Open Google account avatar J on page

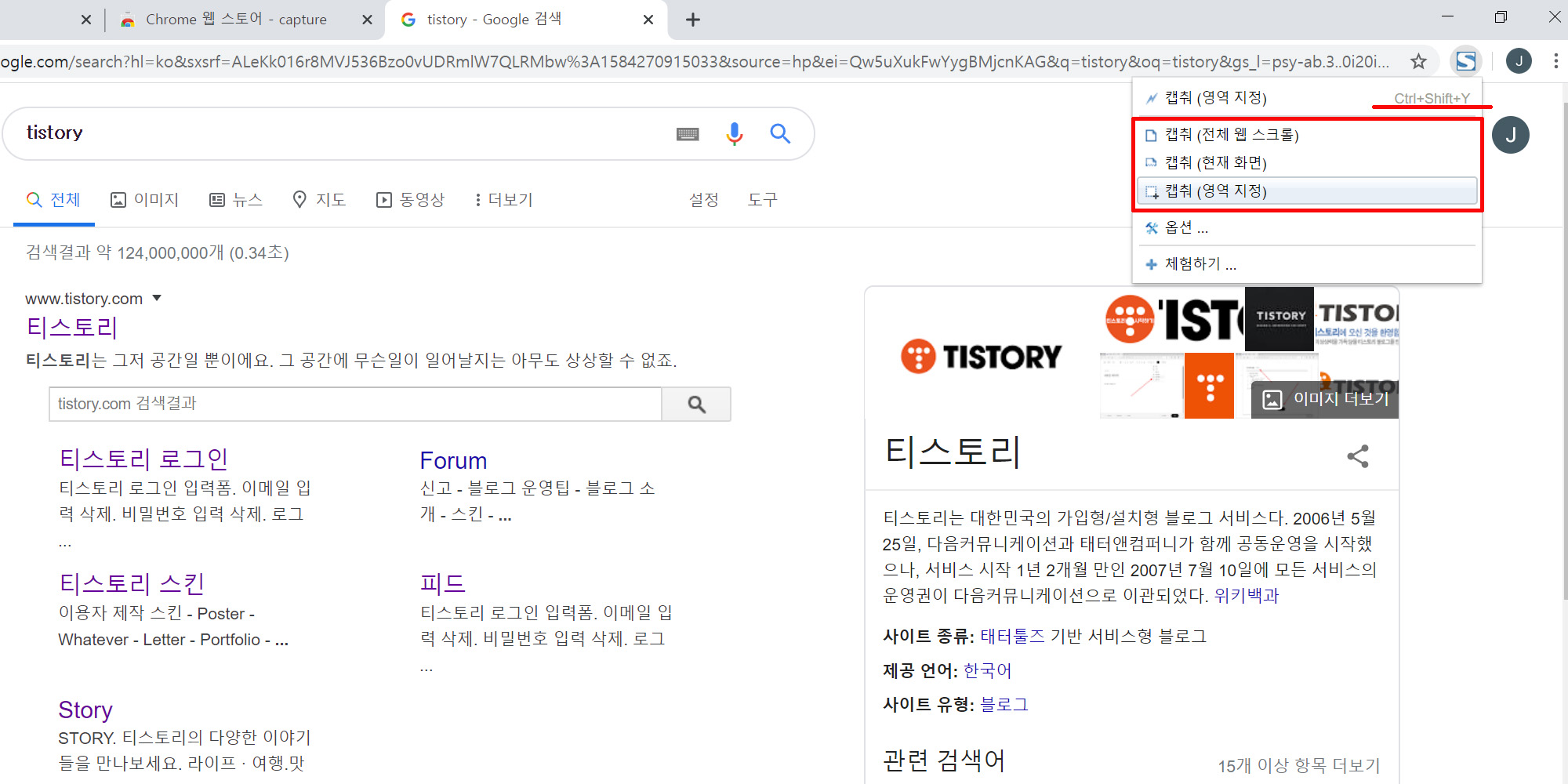[x=1511, y=135]
